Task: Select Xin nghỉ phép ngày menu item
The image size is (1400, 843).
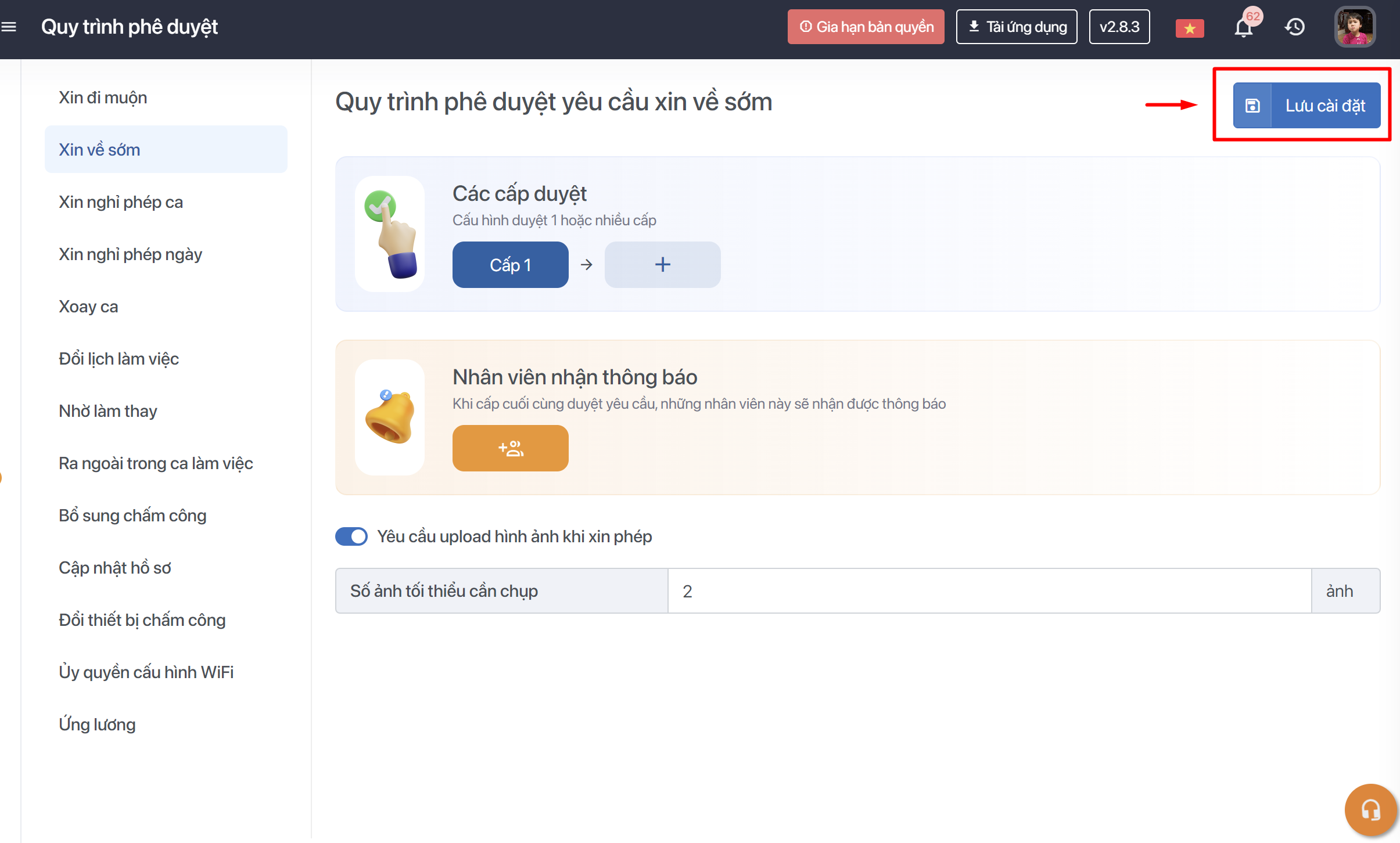Action: point(130,254)
